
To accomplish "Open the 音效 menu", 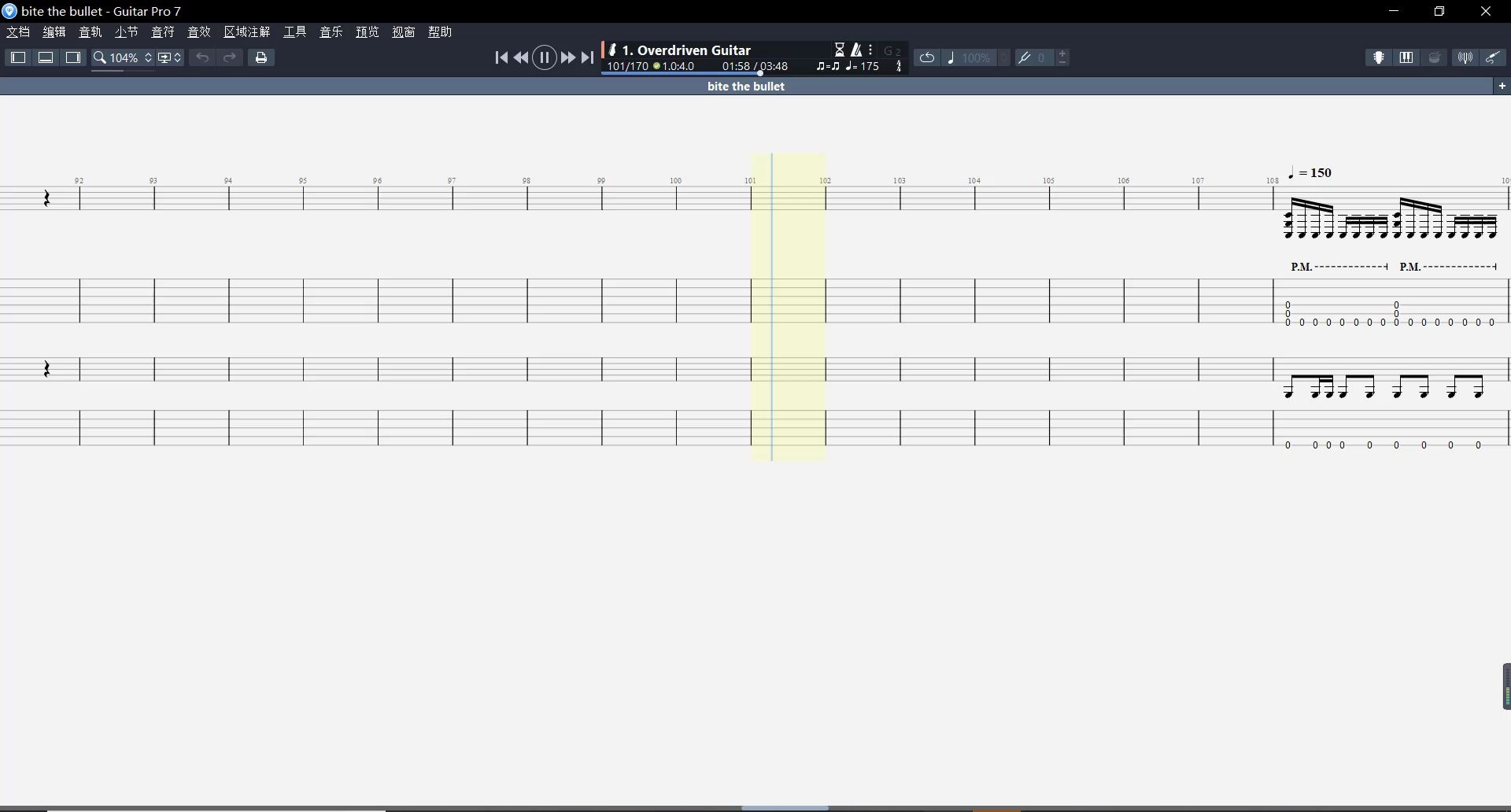I will tap(199, 31).
